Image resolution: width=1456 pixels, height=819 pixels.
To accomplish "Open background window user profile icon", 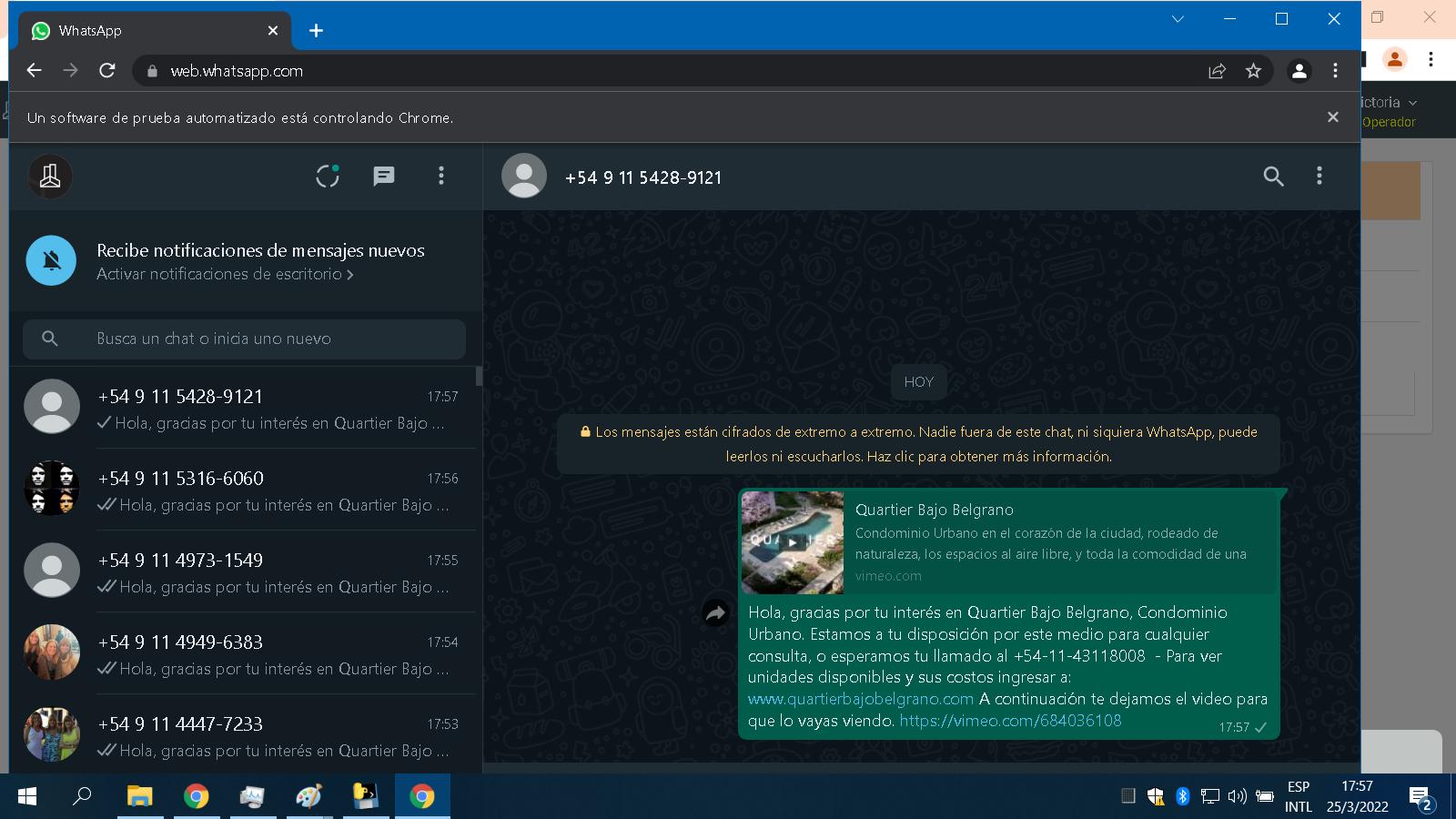I will click(1394, 60).
